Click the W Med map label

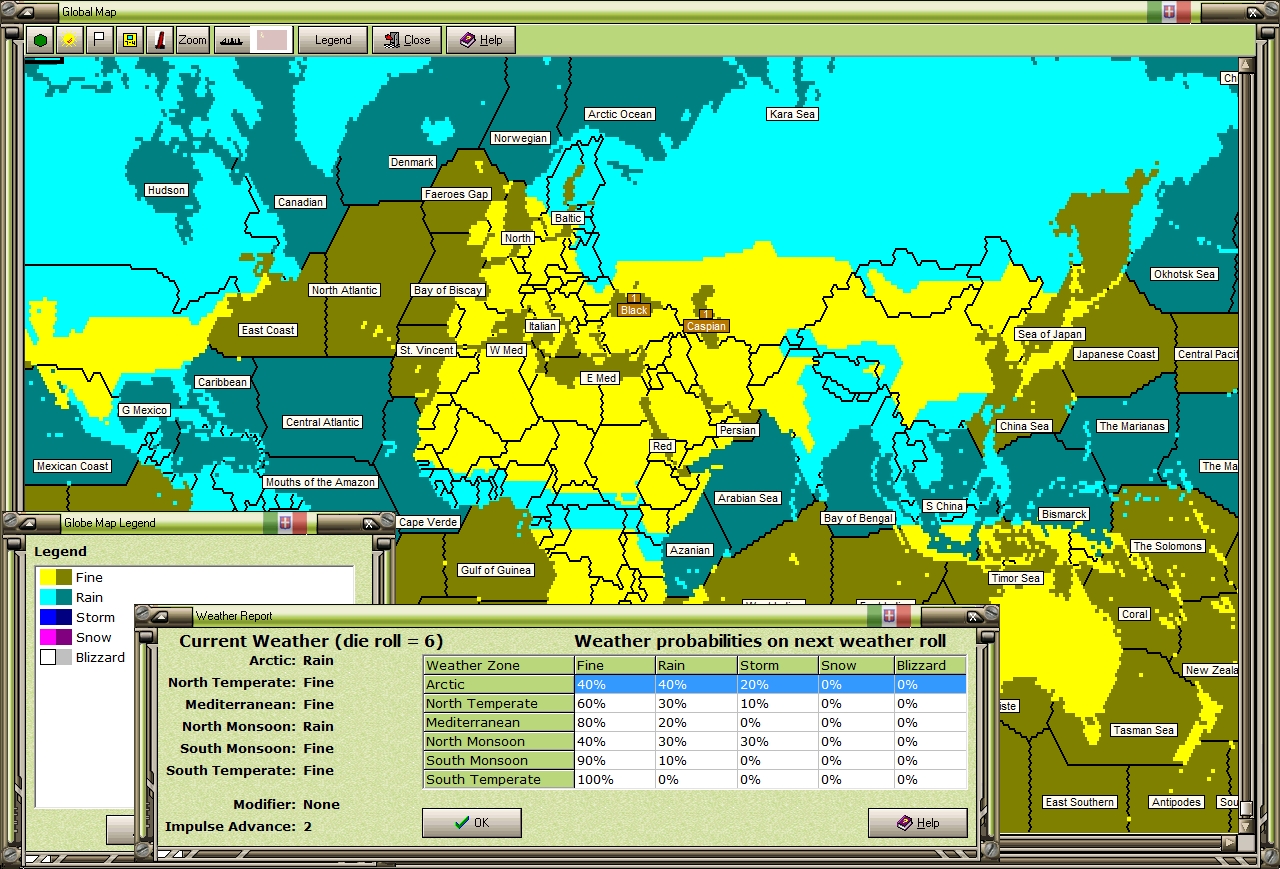click(x=506, y=350)
